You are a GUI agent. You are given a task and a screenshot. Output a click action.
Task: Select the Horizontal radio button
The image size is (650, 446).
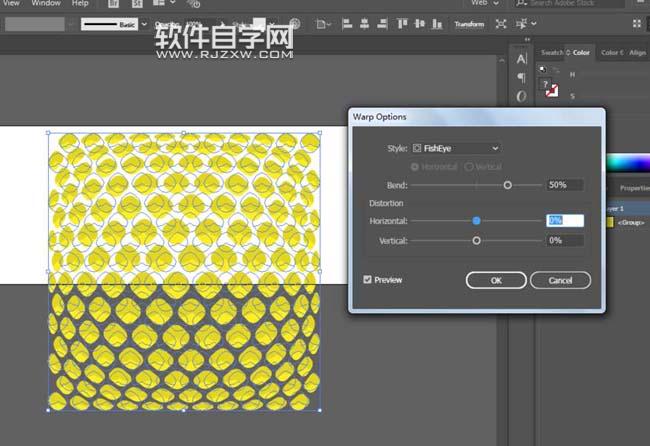tap(416, 167)
